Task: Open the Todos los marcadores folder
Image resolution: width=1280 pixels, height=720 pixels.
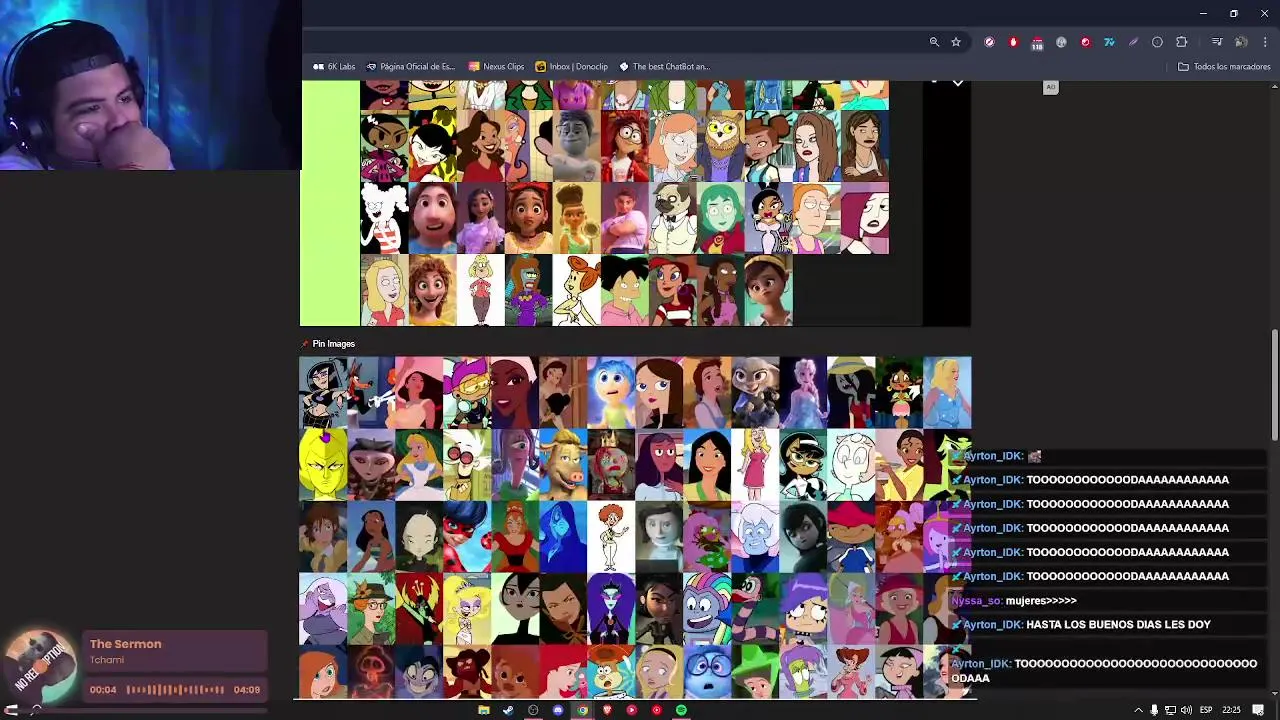Action: [1224, 67]
